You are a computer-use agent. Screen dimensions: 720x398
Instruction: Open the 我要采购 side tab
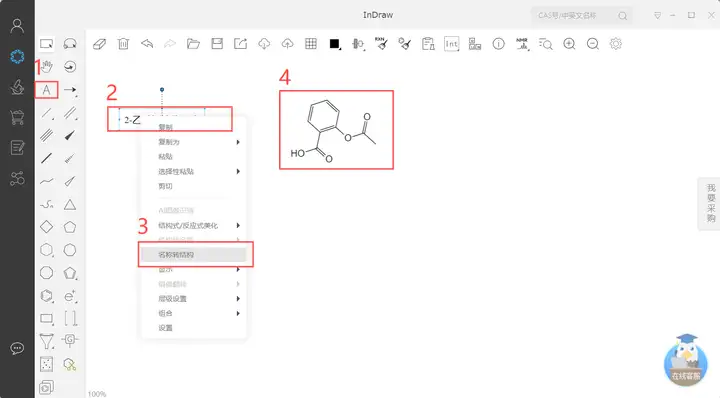tap(710, 203)
